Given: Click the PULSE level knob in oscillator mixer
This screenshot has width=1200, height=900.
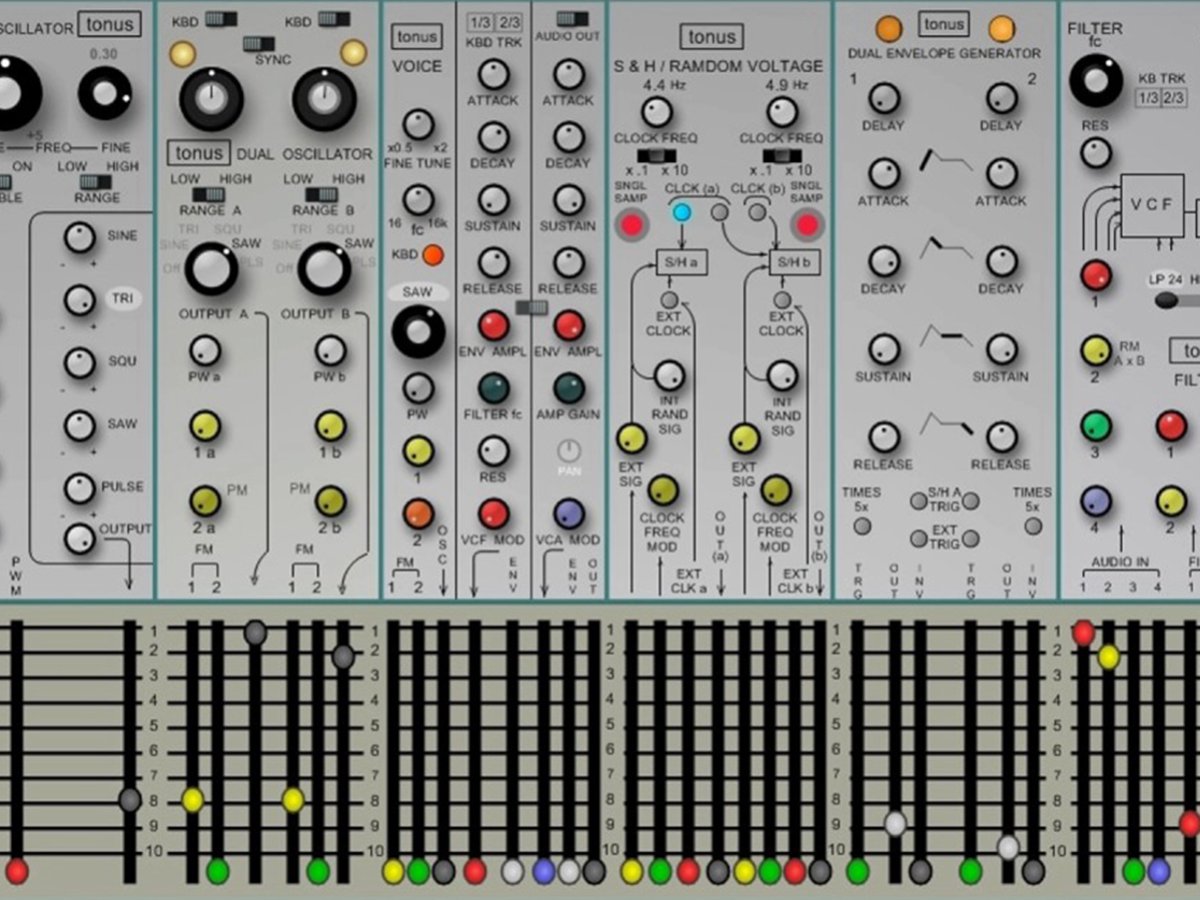Looking at the screenshot, I should coord(79,489).
